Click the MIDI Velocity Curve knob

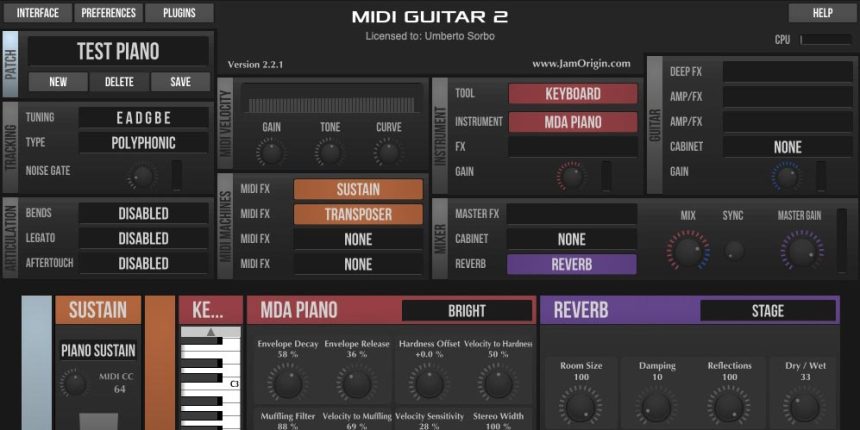pos(388,152)
